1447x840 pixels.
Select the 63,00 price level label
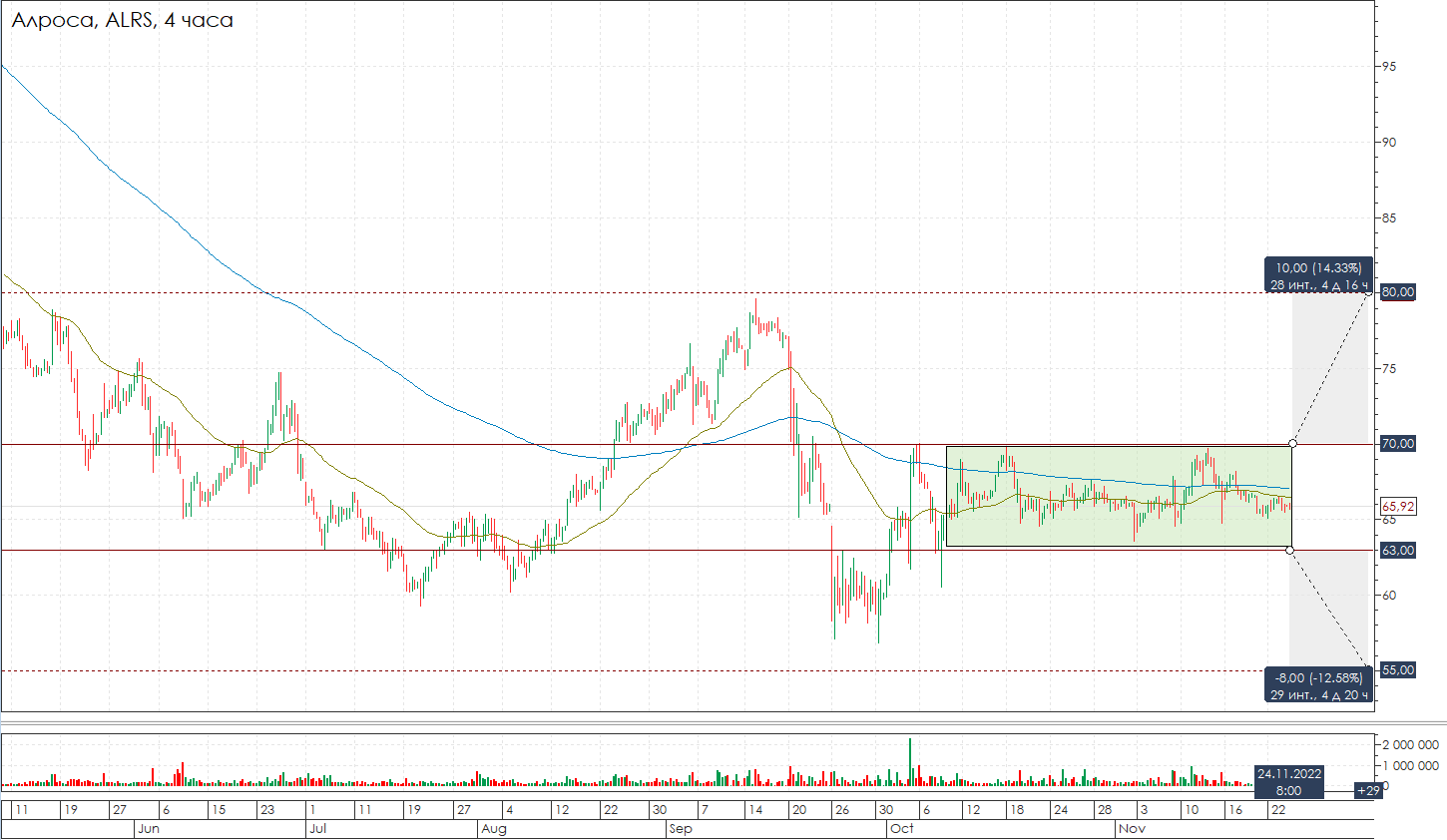(1397, 551)
